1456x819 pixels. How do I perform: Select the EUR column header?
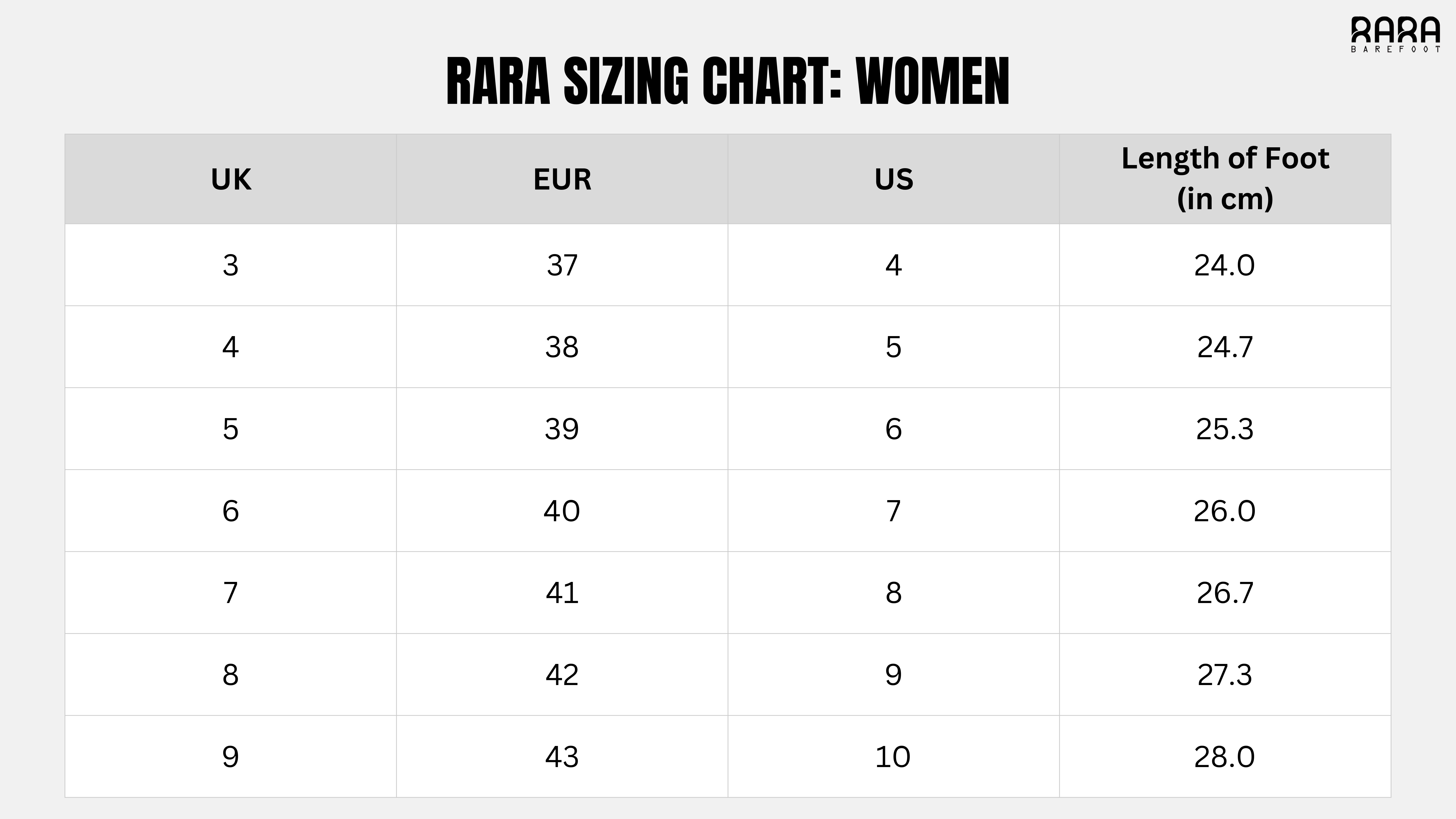(x=562, y=179)
